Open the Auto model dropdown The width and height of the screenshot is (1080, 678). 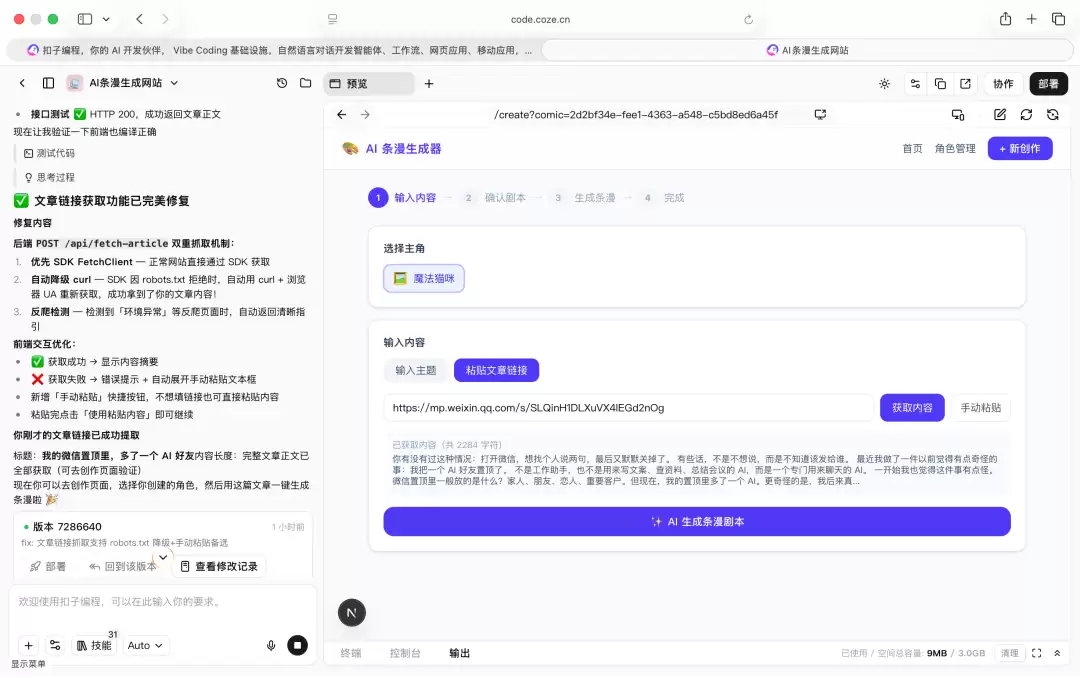click(145, 646)
